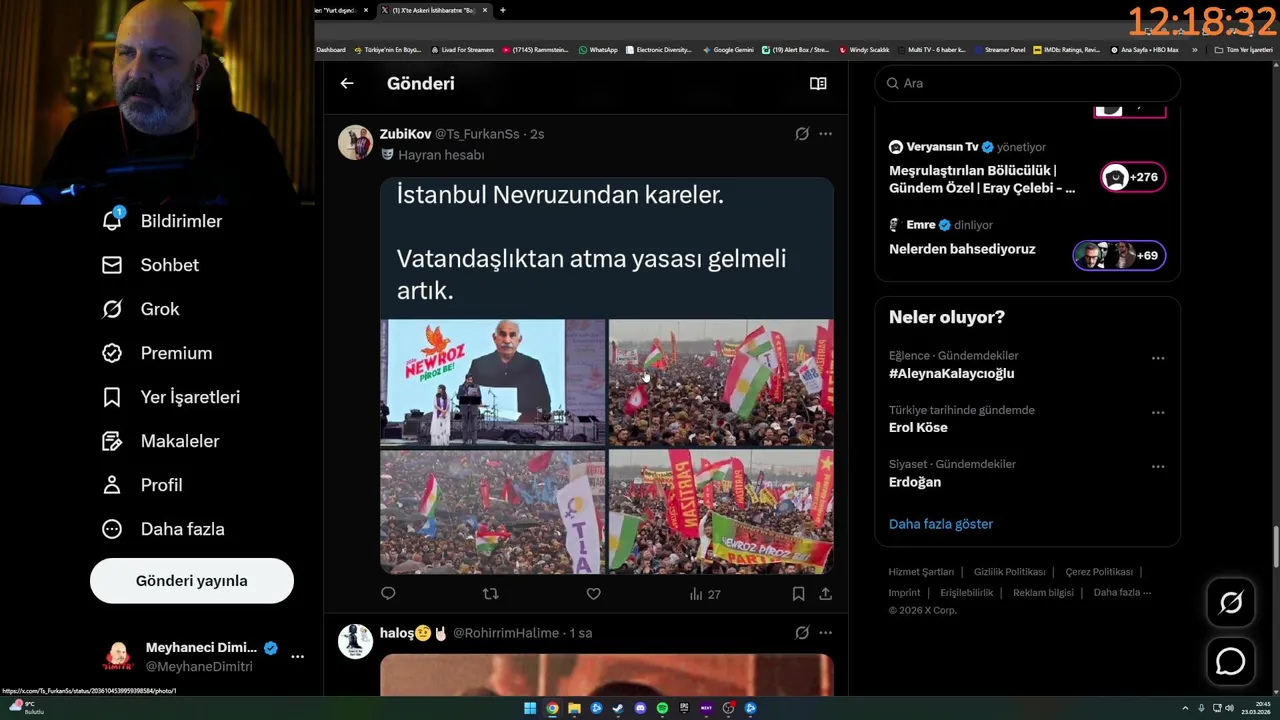Share ZubiKov's post
The width and height of the screenshot is (1280, 720).
pyautogui.click(x=826, y=594)
